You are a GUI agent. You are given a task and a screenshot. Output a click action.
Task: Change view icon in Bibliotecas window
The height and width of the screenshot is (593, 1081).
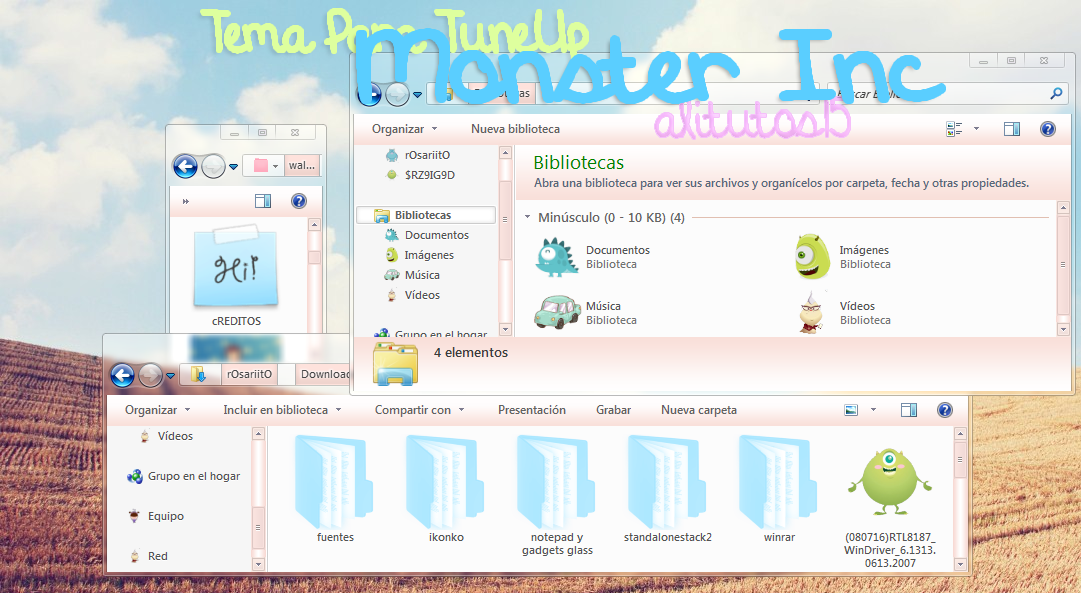[x=954, y=129]
